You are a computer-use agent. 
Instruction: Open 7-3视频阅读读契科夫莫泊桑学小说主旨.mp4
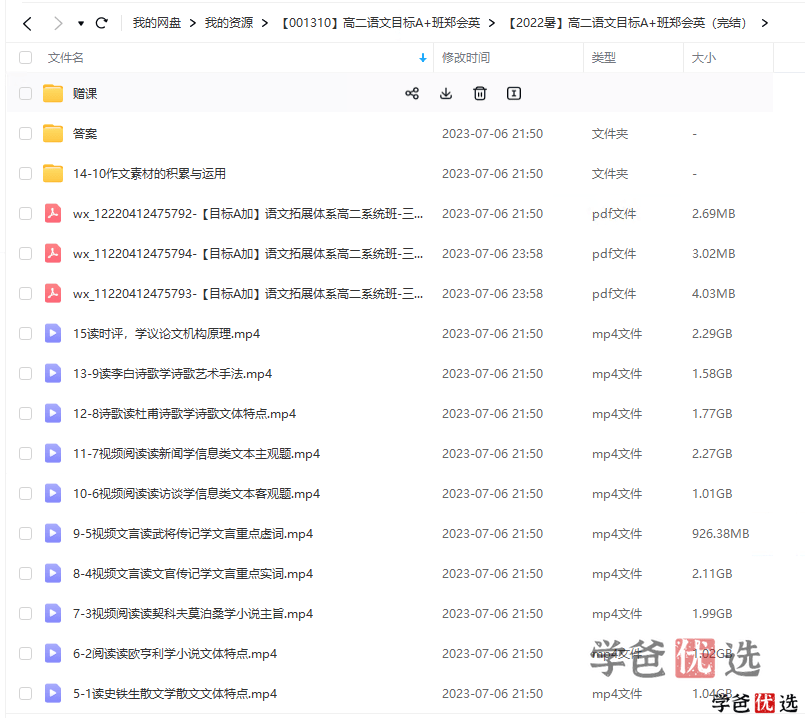click(193, 614)
